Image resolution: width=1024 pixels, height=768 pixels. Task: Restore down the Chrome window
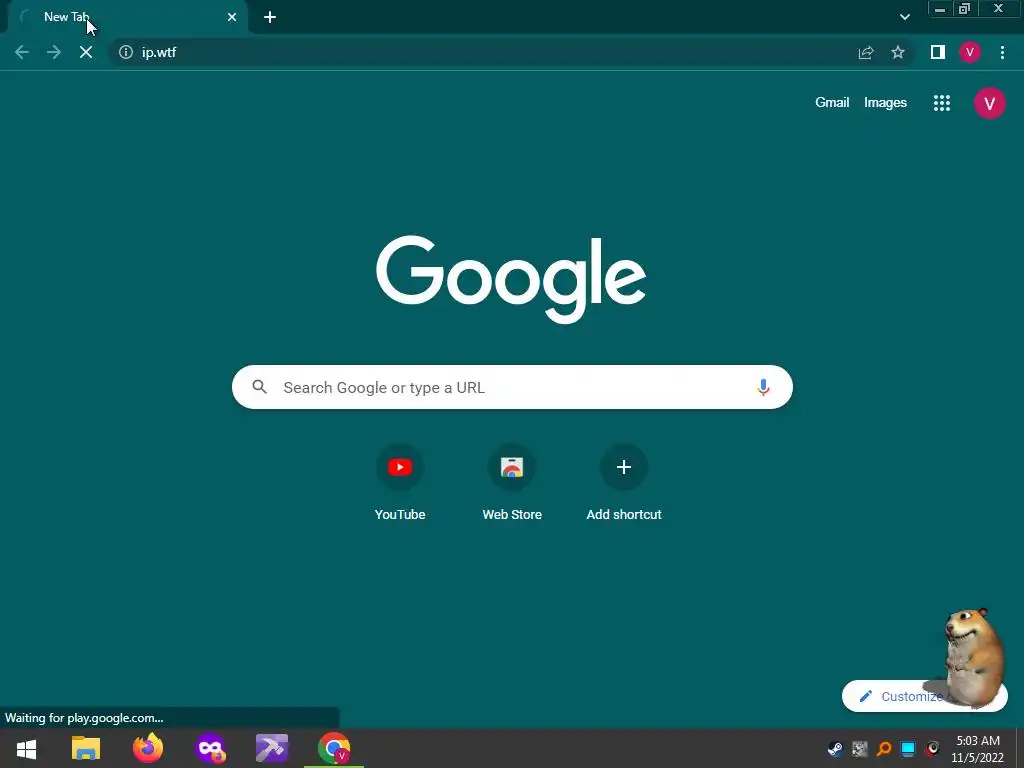tap(964, 9)
